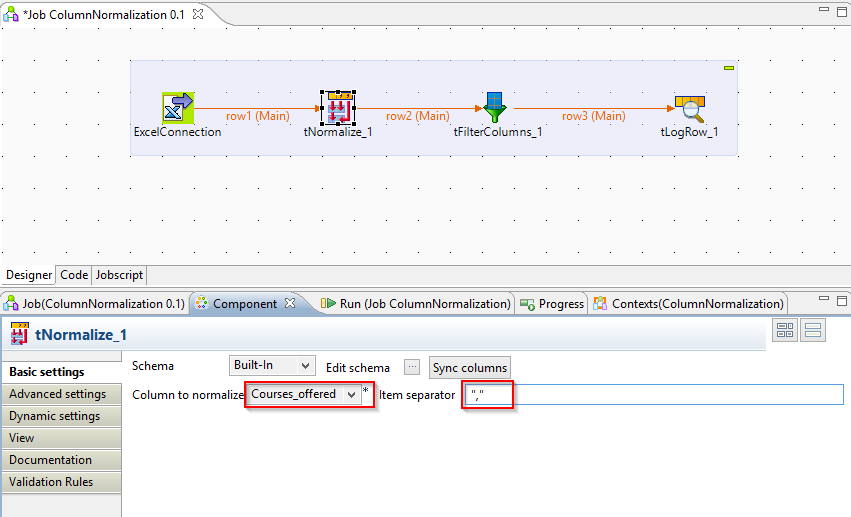Minimize the editor area panel
The width and height of the screenshot is (851, 517).
click(x=824, y=9)
